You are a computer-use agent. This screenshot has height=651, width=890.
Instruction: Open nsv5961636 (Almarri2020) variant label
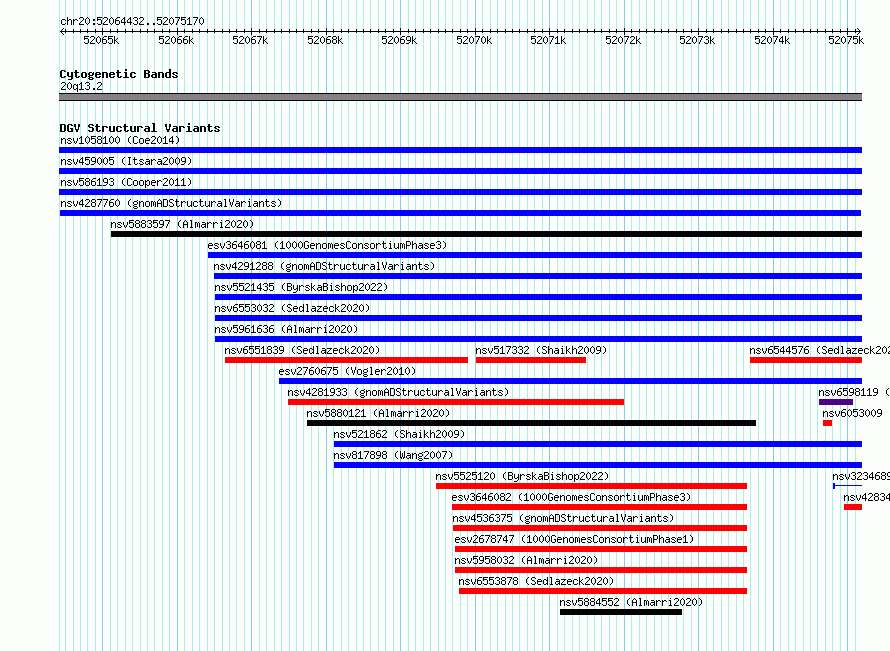point(286,329)
